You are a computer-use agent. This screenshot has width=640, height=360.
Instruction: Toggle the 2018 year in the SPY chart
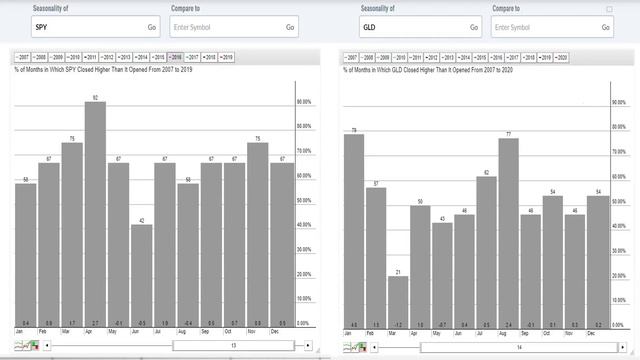209,58
